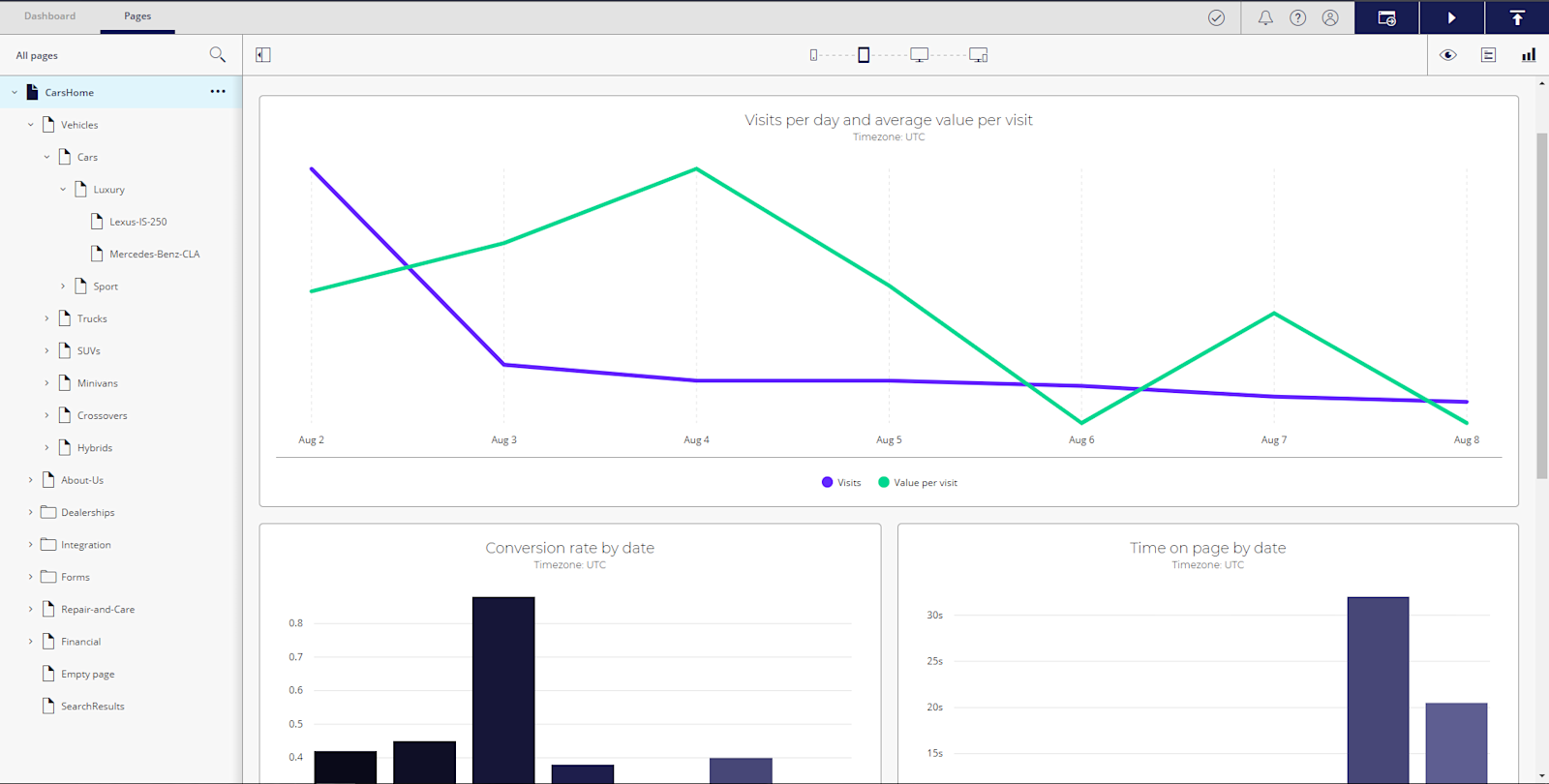Open notifications bell icon
The height and width of the screenshot is (784, 1549).
pos(1265,17)
